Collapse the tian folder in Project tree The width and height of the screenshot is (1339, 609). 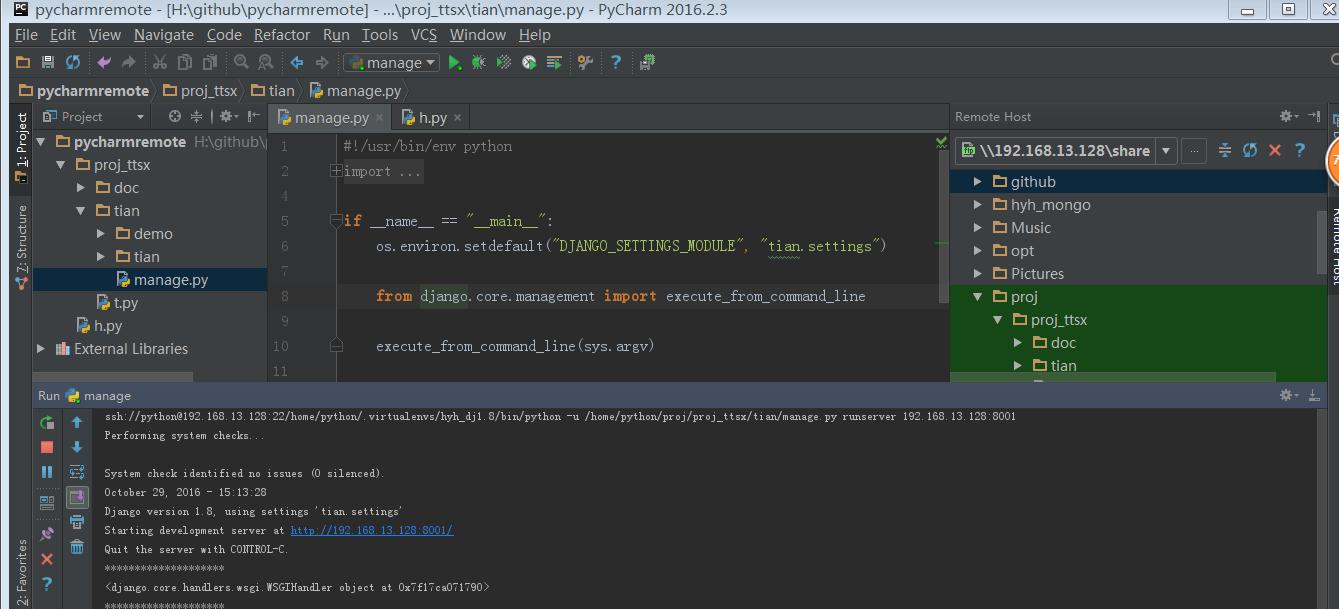[82, 211]
